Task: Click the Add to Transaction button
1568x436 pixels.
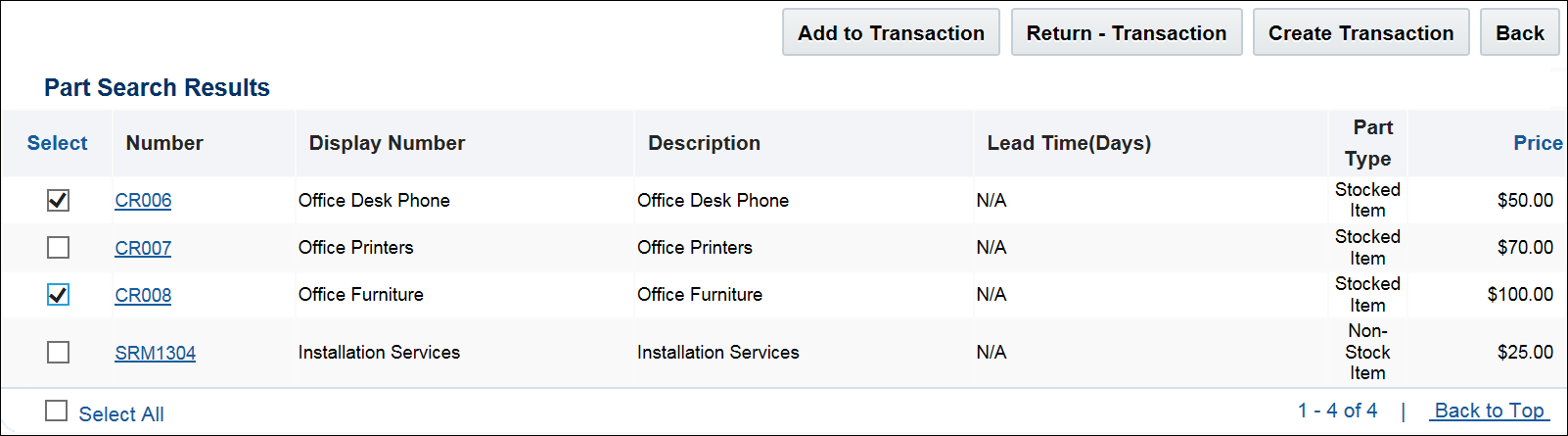Action: point(891,33)
